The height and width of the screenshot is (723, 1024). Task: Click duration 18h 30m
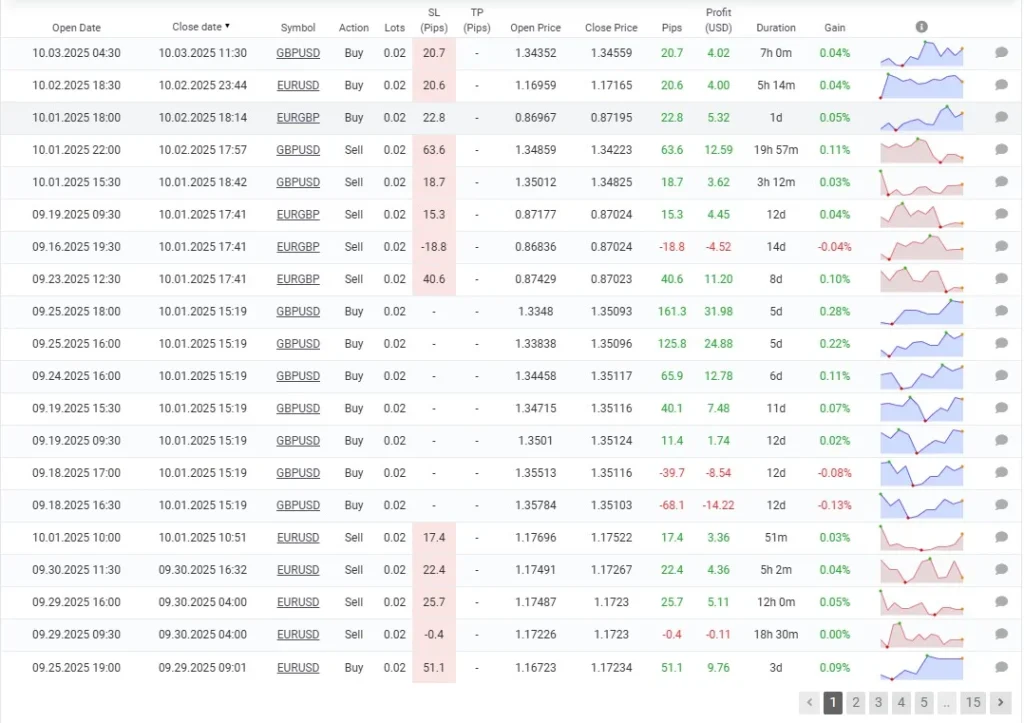tap(776, 635)
